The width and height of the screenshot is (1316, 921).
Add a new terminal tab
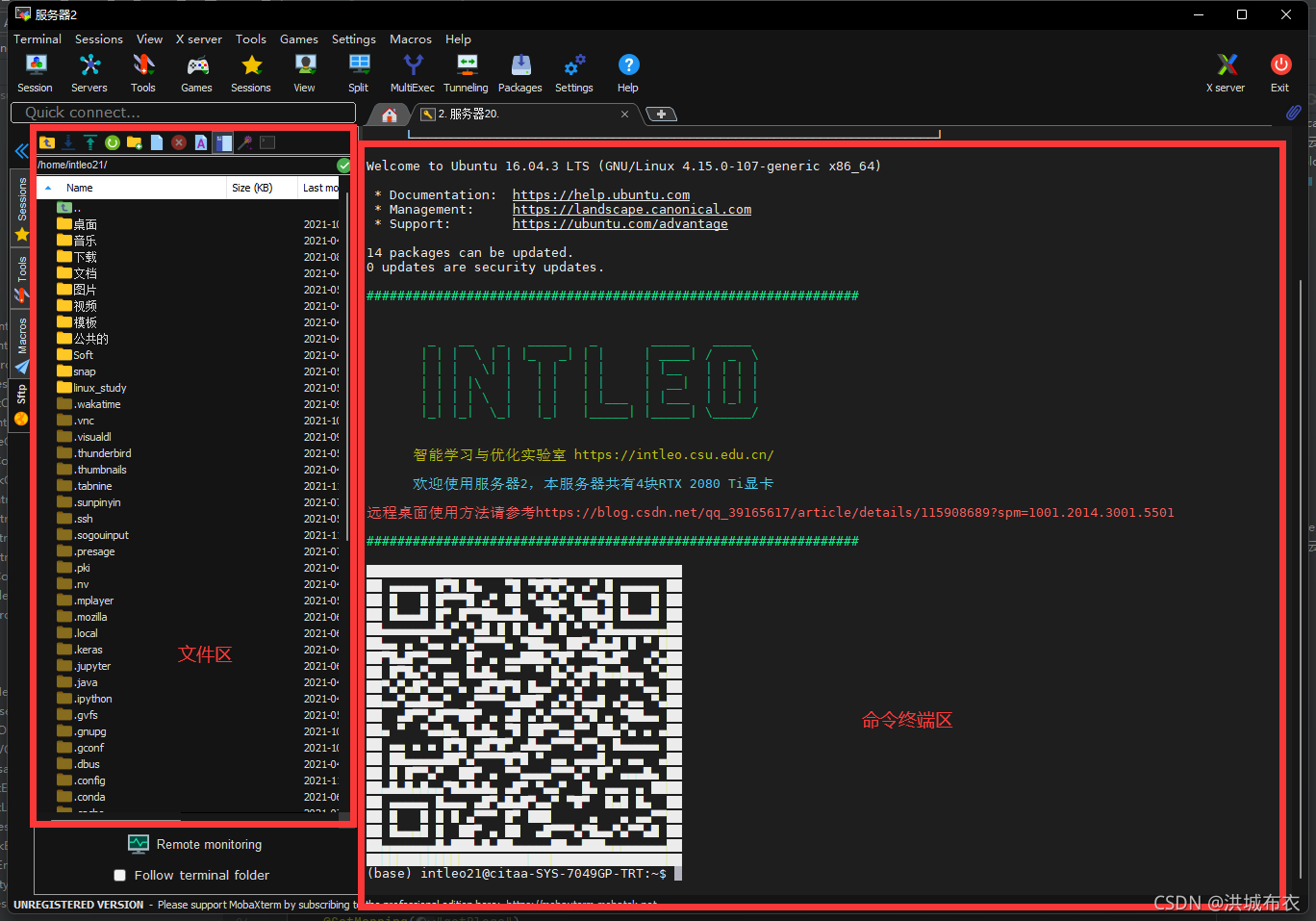[662, 114]
